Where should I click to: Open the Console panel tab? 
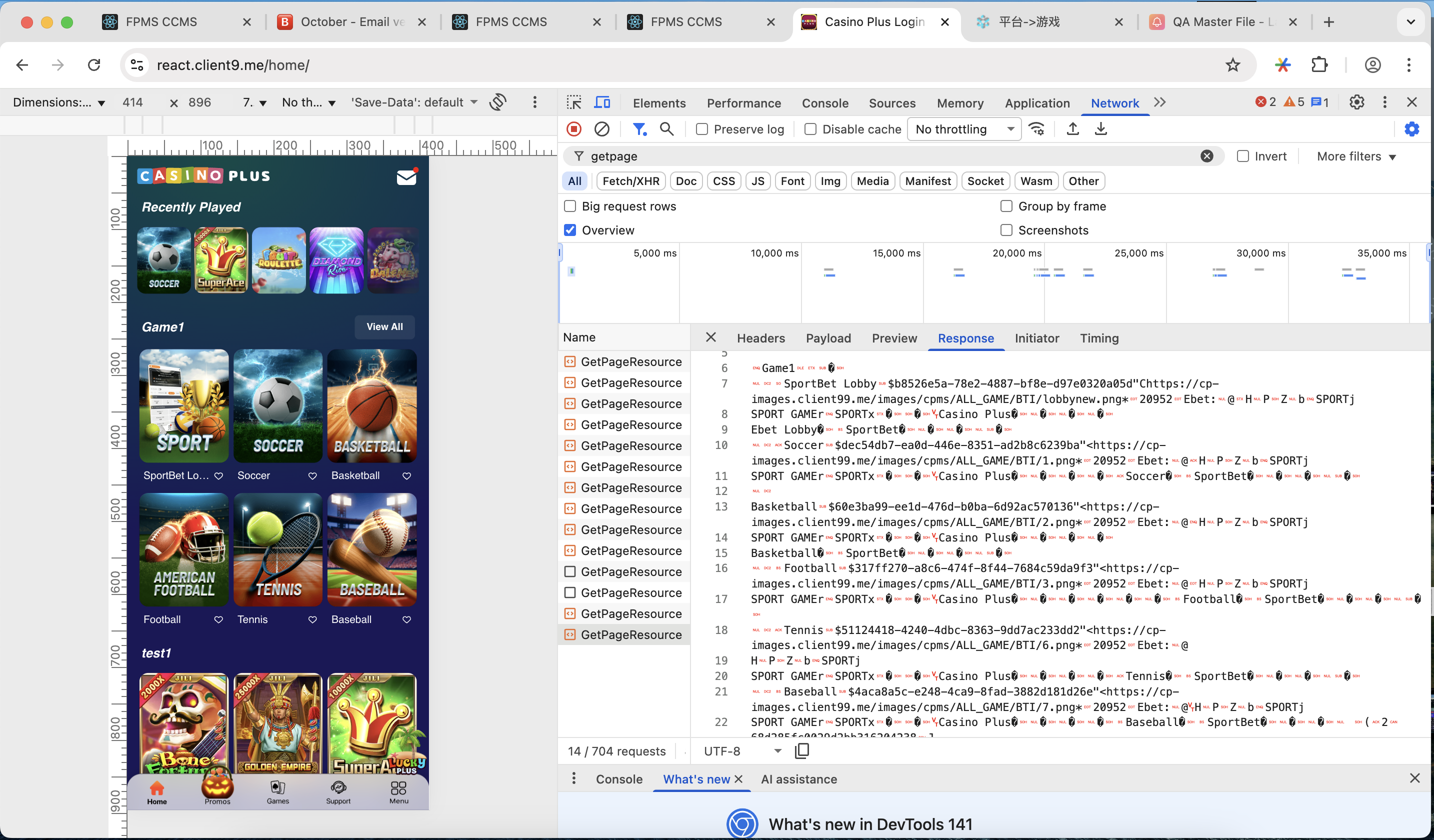(x=824, y=103)
